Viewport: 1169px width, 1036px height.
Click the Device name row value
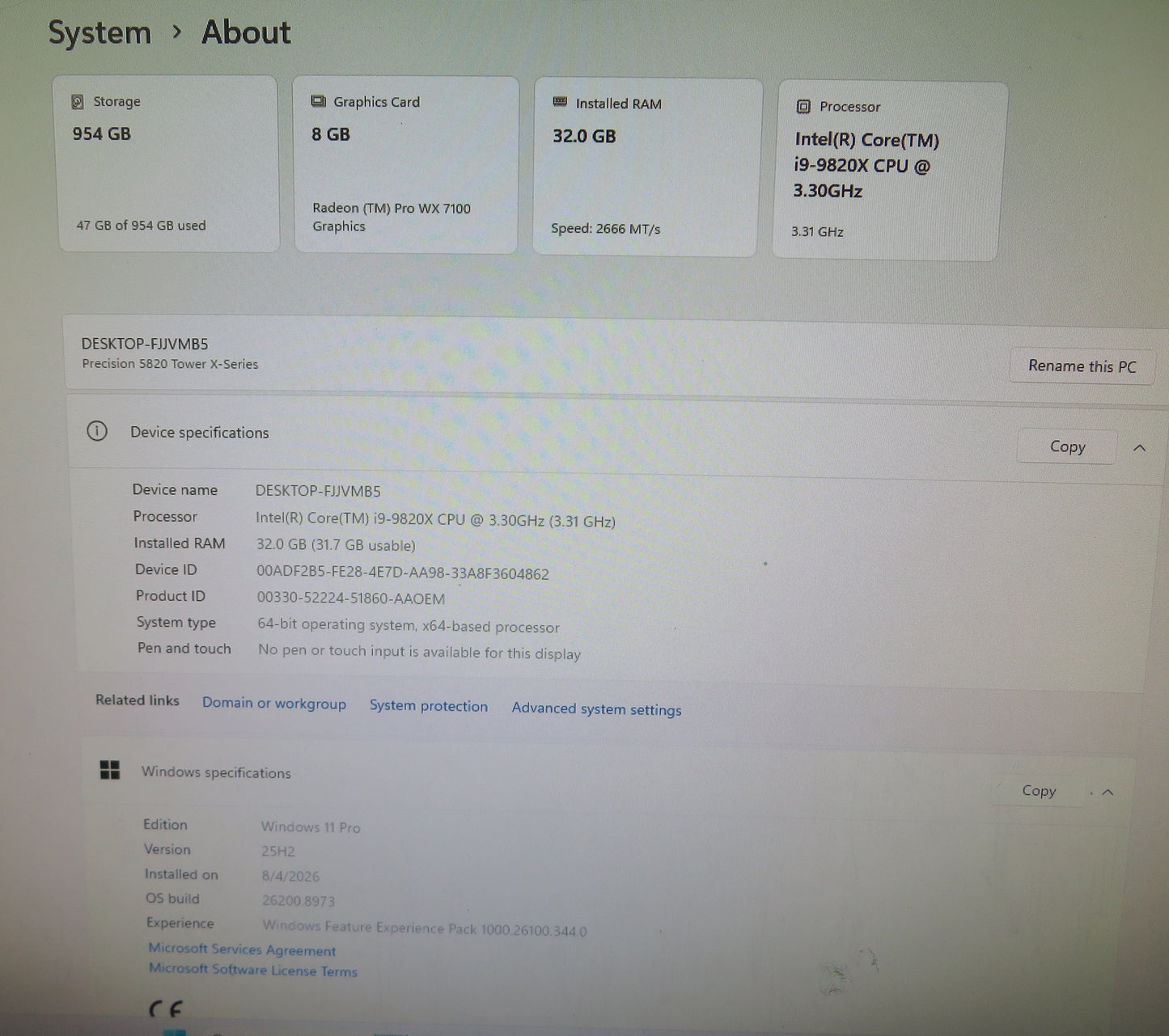318,491
